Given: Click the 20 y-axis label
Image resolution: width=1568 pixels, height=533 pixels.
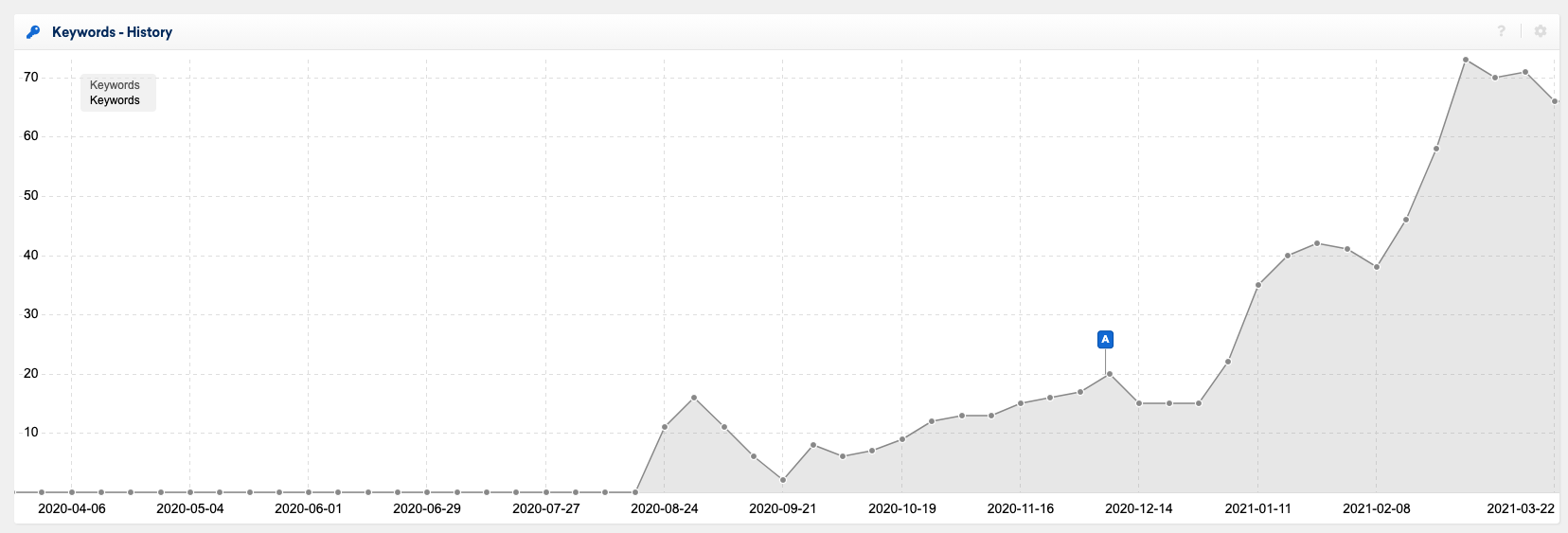Looking at the screenshot, I should [x=31, y=373].
